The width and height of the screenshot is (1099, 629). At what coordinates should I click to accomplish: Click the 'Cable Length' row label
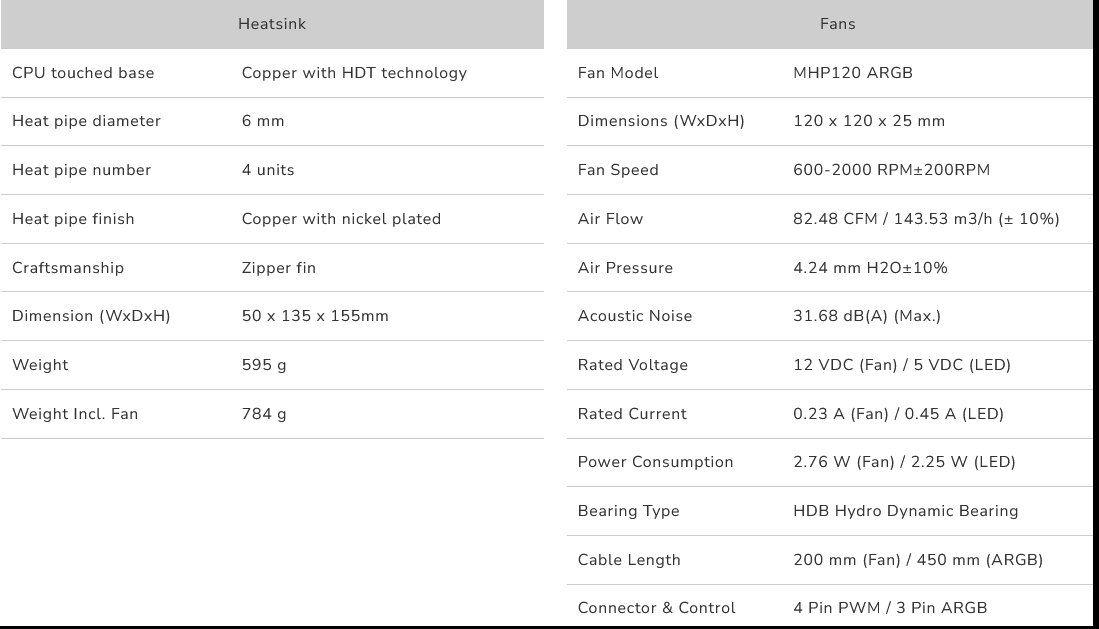(x=629, y=560)
